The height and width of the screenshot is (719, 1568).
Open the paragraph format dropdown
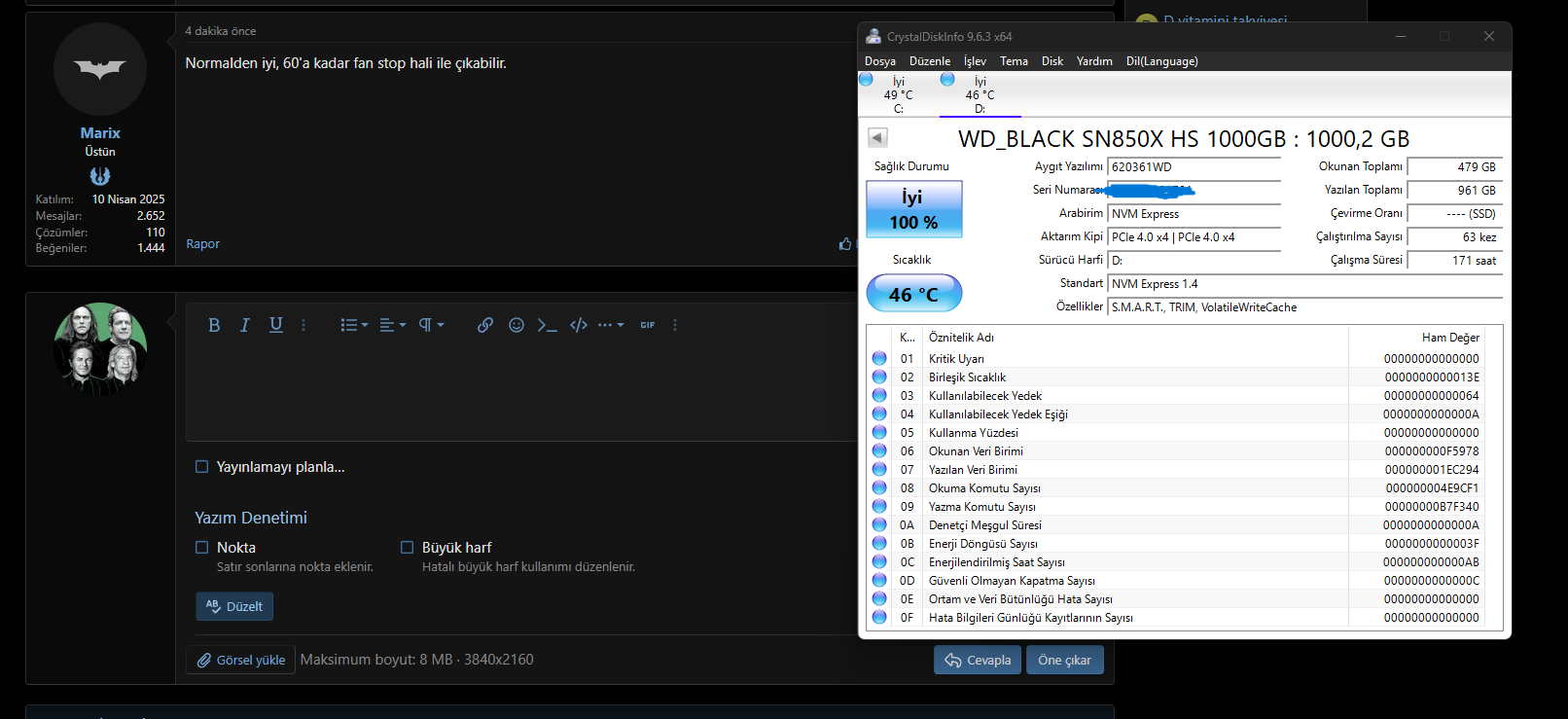click(431, 325)
